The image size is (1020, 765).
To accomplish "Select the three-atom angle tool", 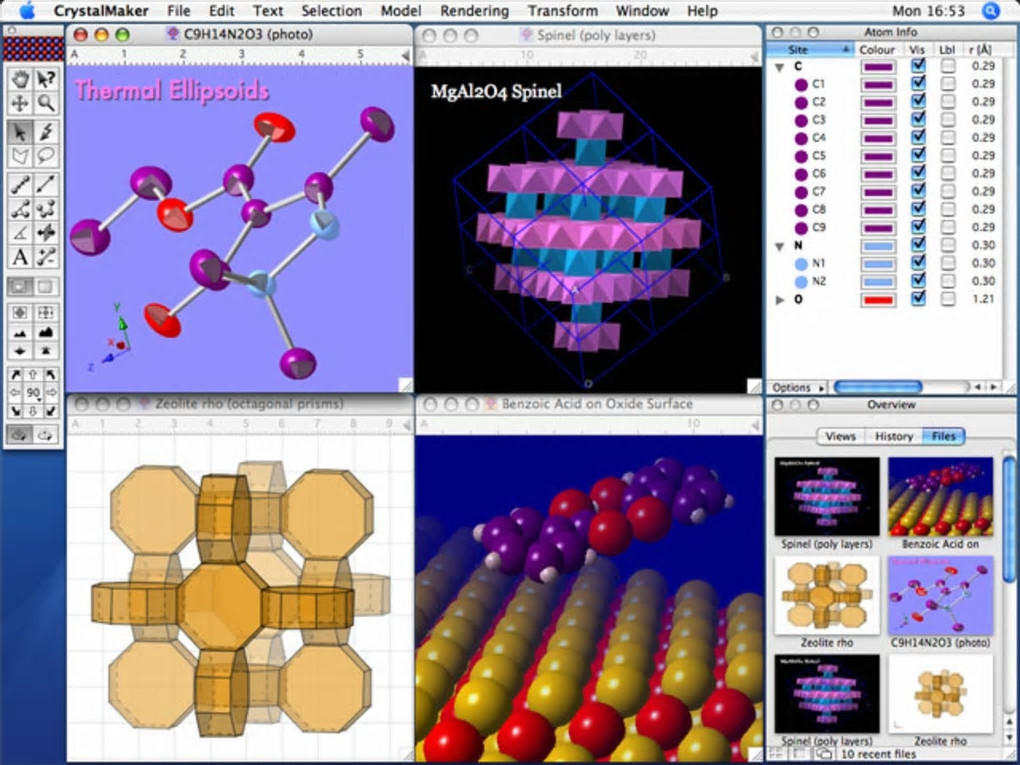I will tap(20, 209).
